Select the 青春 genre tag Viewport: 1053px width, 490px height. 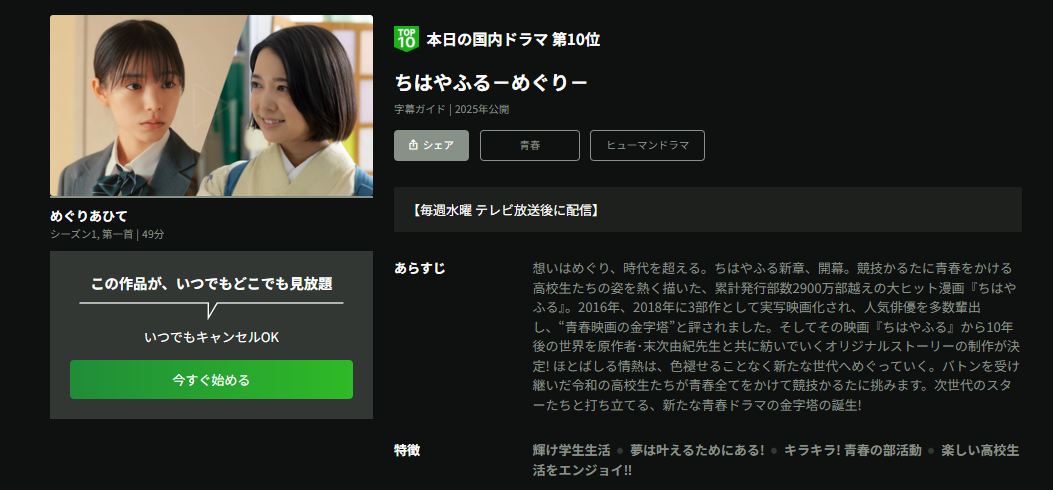click(530, 145)
